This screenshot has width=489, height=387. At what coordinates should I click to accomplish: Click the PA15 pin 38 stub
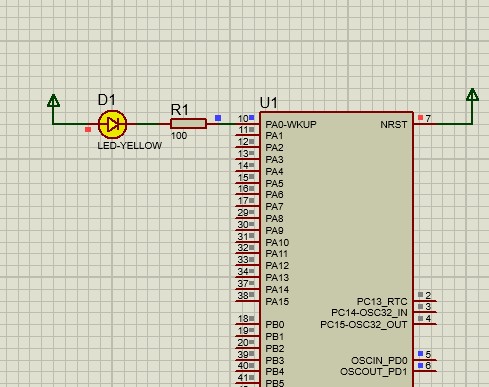247,301
